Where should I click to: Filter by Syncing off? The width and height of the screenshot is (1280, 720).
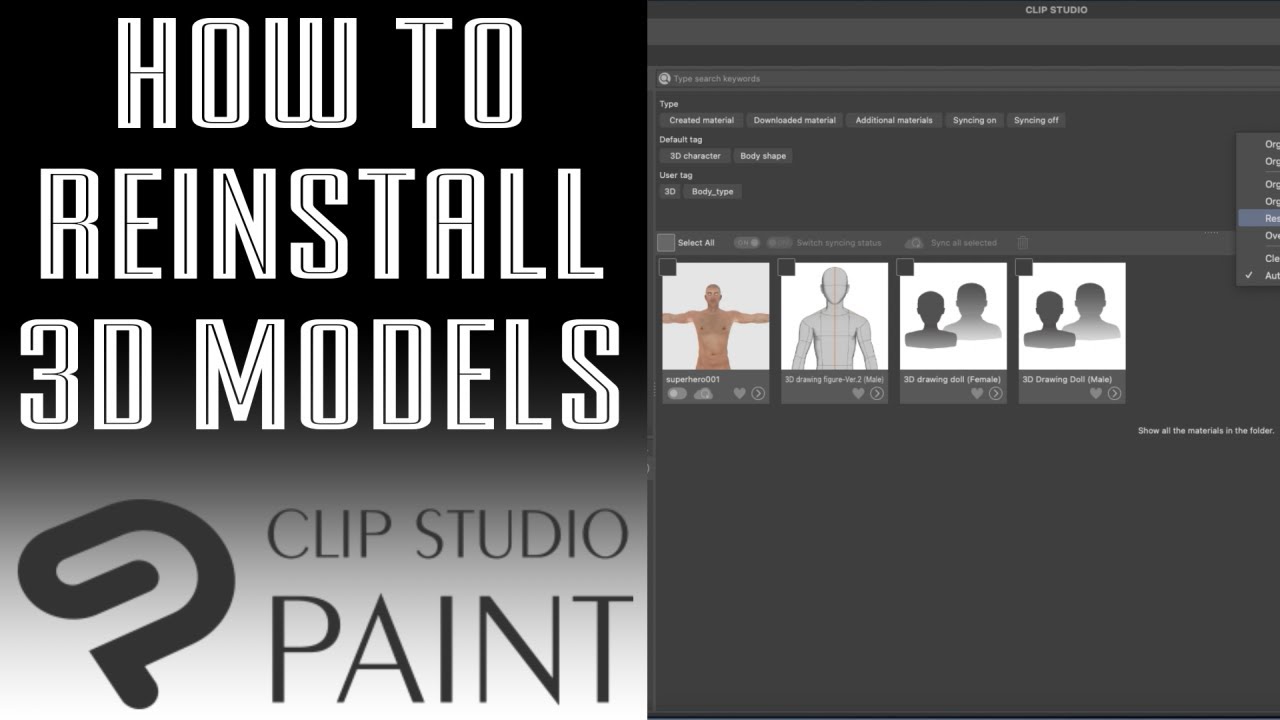click(x=1036, y=120)
